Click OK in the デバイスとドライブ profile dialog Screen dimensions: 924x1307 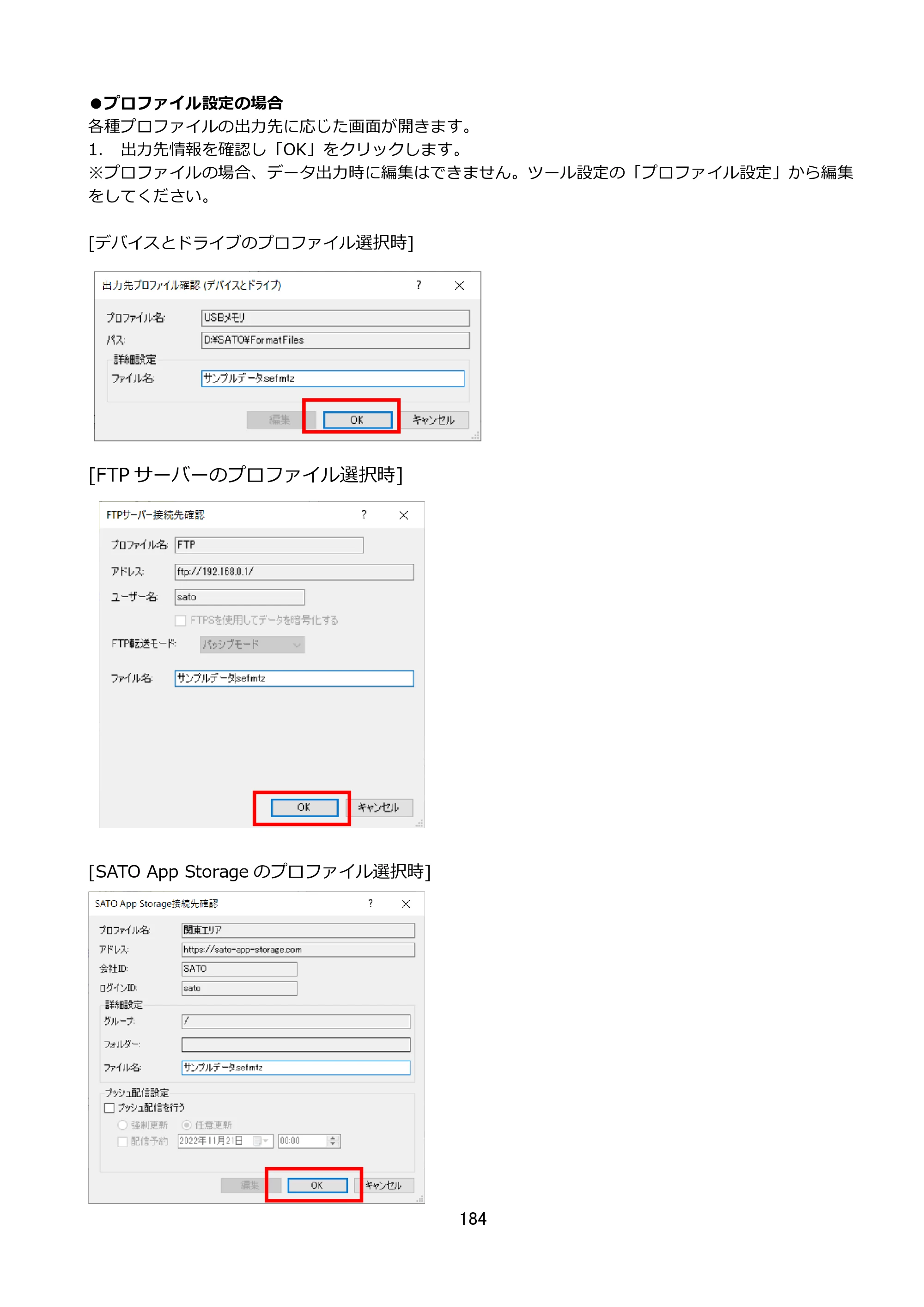[x=357, y=420]
